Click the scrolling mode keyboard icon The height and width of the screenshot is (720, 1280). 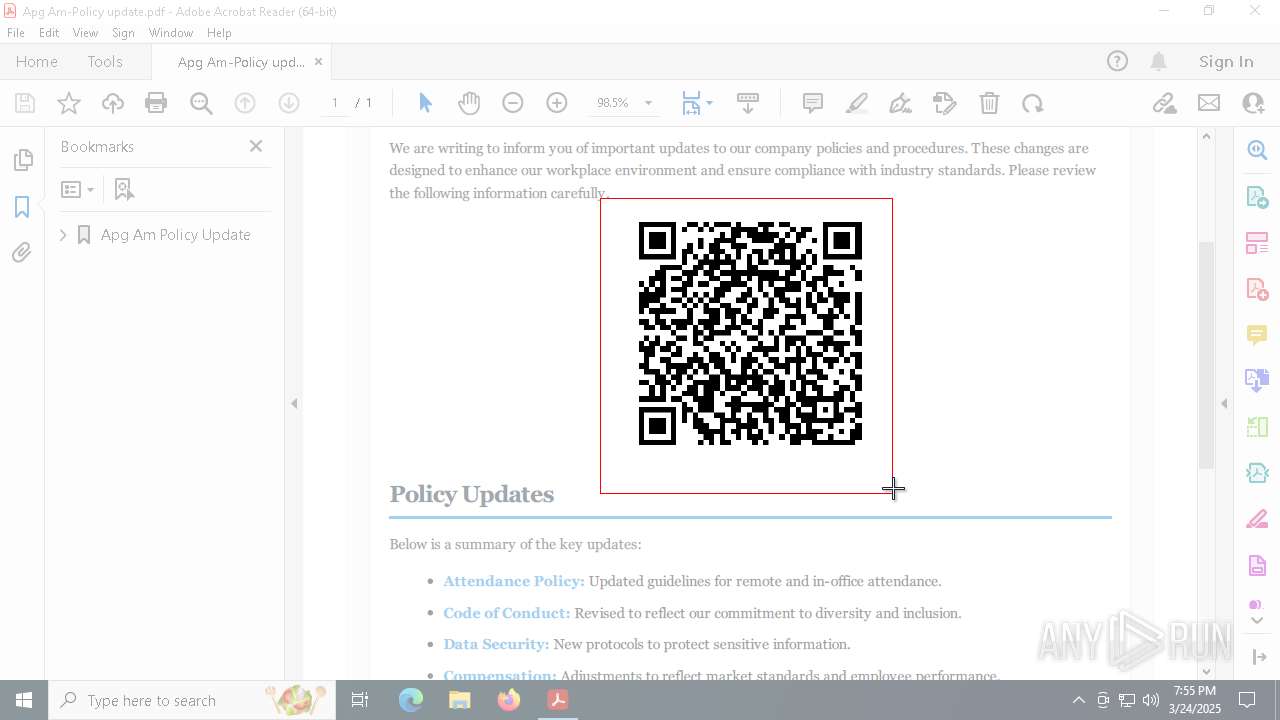[748, 103]
